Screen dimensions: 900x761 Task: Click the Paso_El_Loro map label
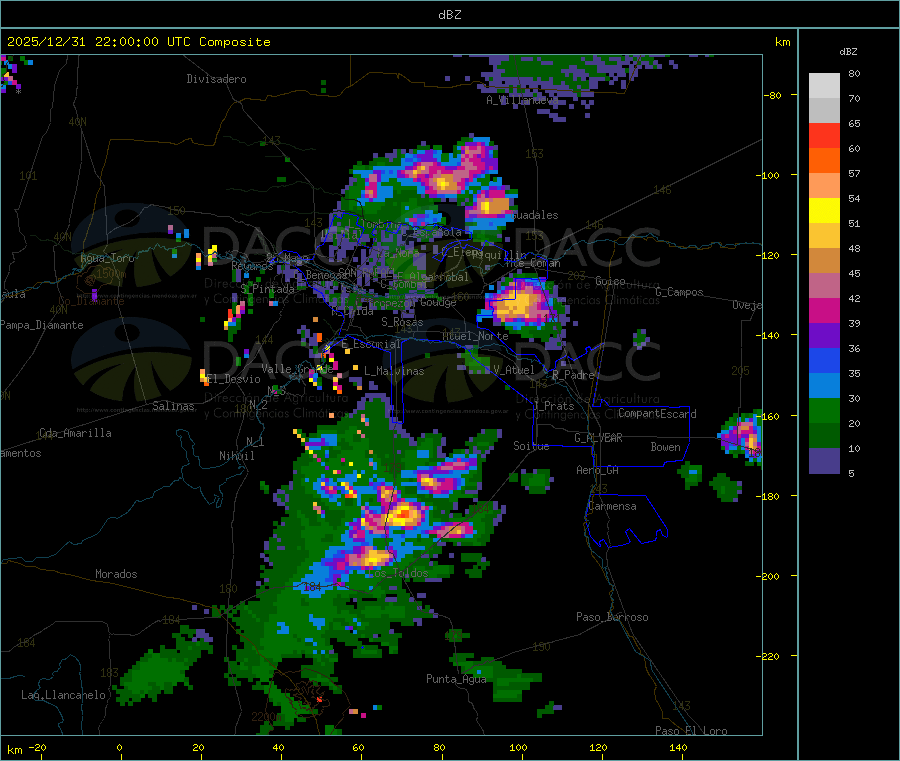tap(691, 731)
